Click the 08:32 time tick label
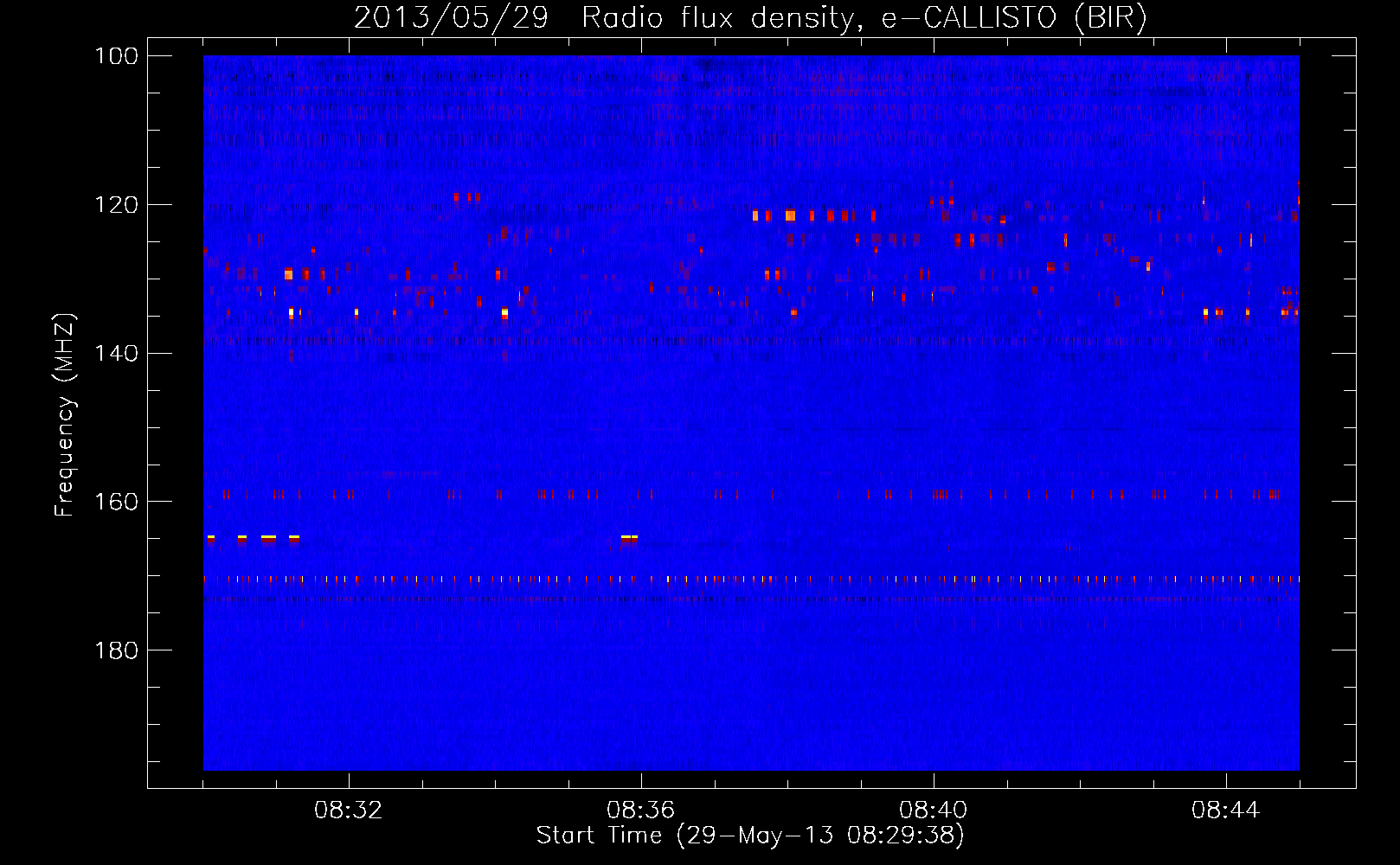The height and width of the screenshot is (865, 1400). [349, 811]
